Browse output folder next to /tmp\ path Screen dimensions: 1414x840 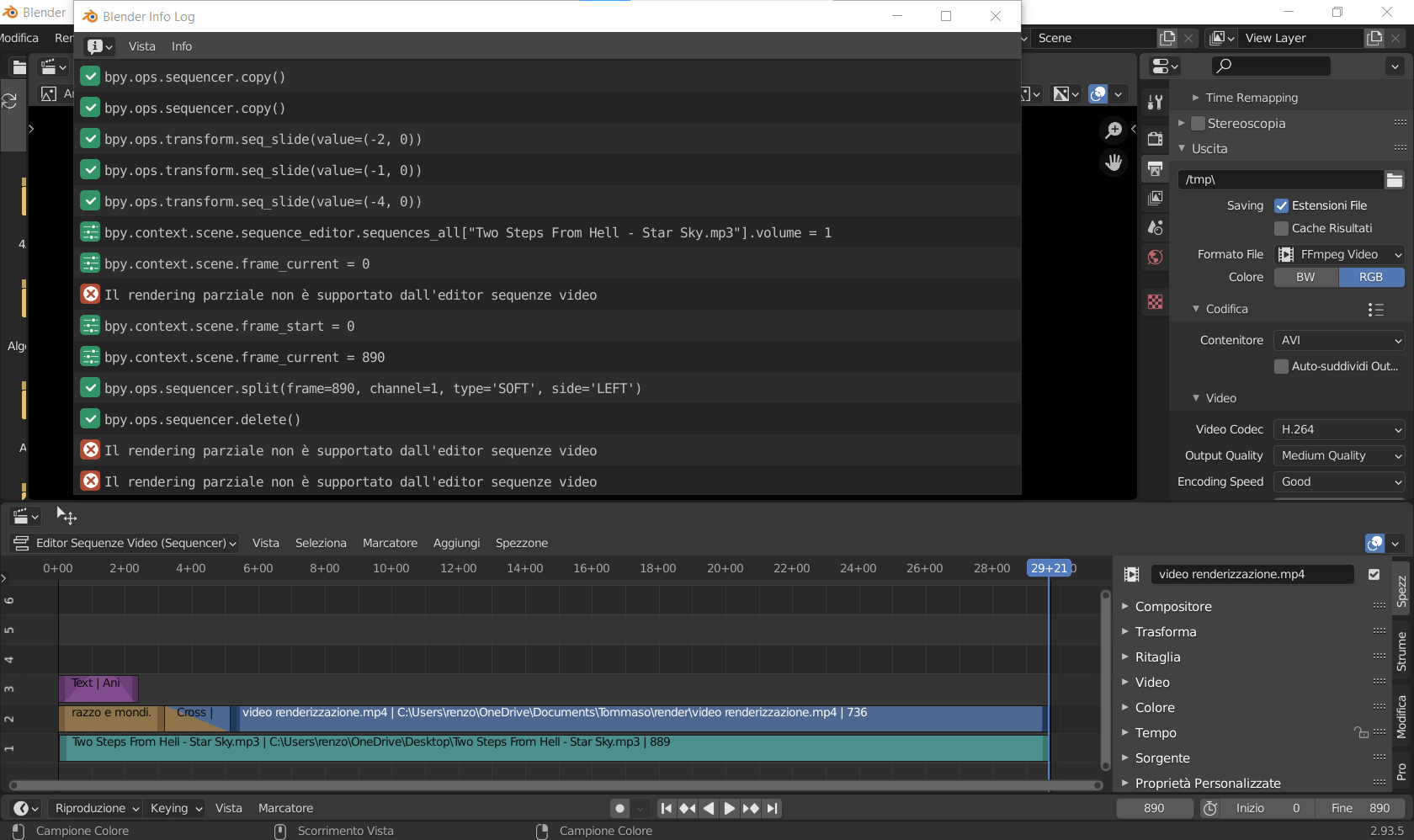1395,179
